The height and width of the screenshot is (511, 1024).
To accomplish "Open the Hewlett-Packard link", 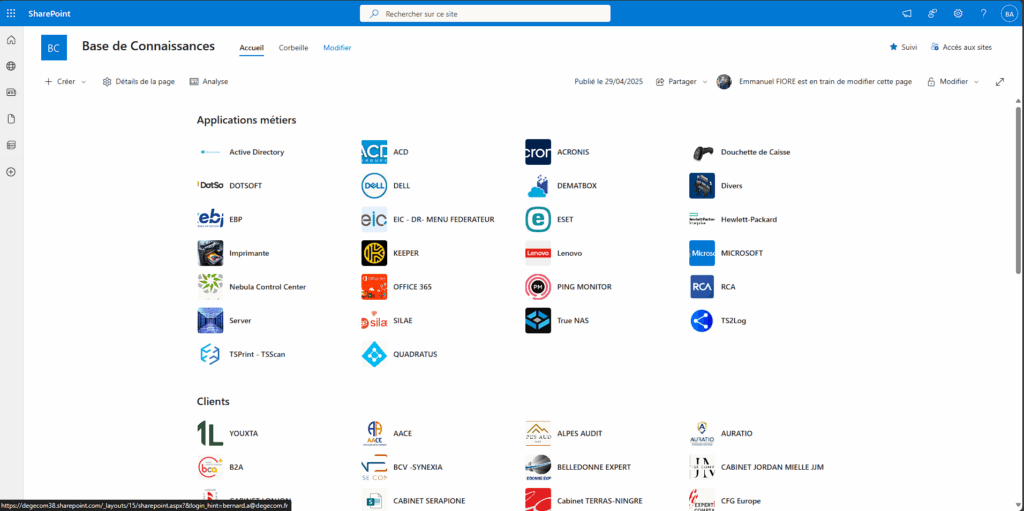I will click(x=749, y=220).
